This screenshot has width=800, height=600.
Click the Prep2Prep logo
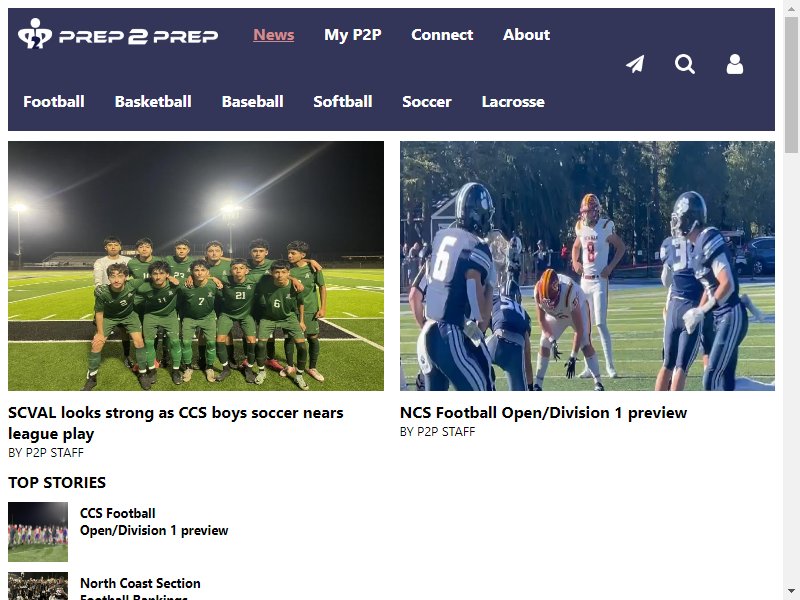tap(118, 34)
